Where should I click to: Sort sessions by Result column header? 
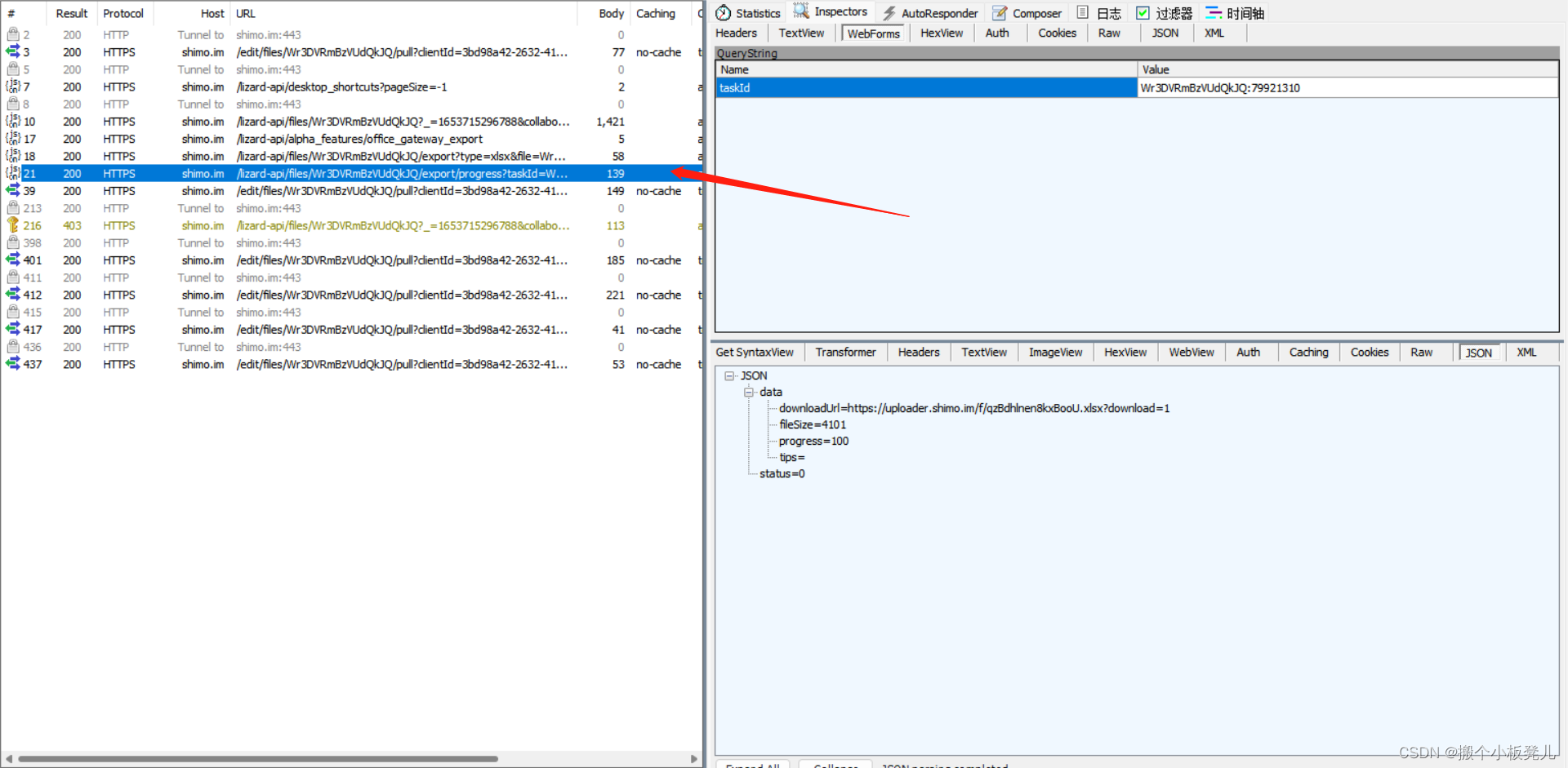(72, 13)
